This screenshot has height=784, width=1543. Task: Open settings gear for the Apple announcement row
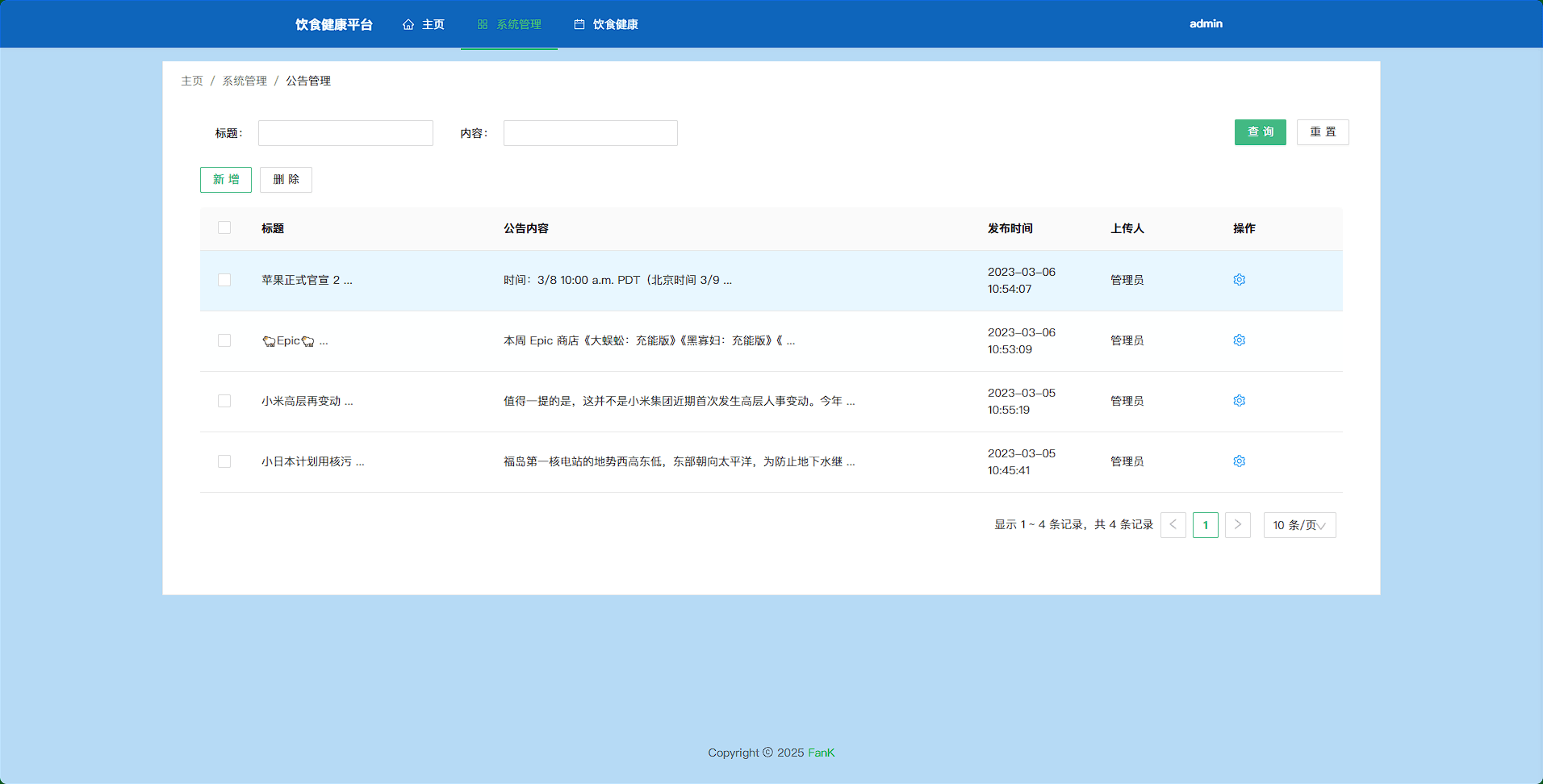(x=1239, y=280)
